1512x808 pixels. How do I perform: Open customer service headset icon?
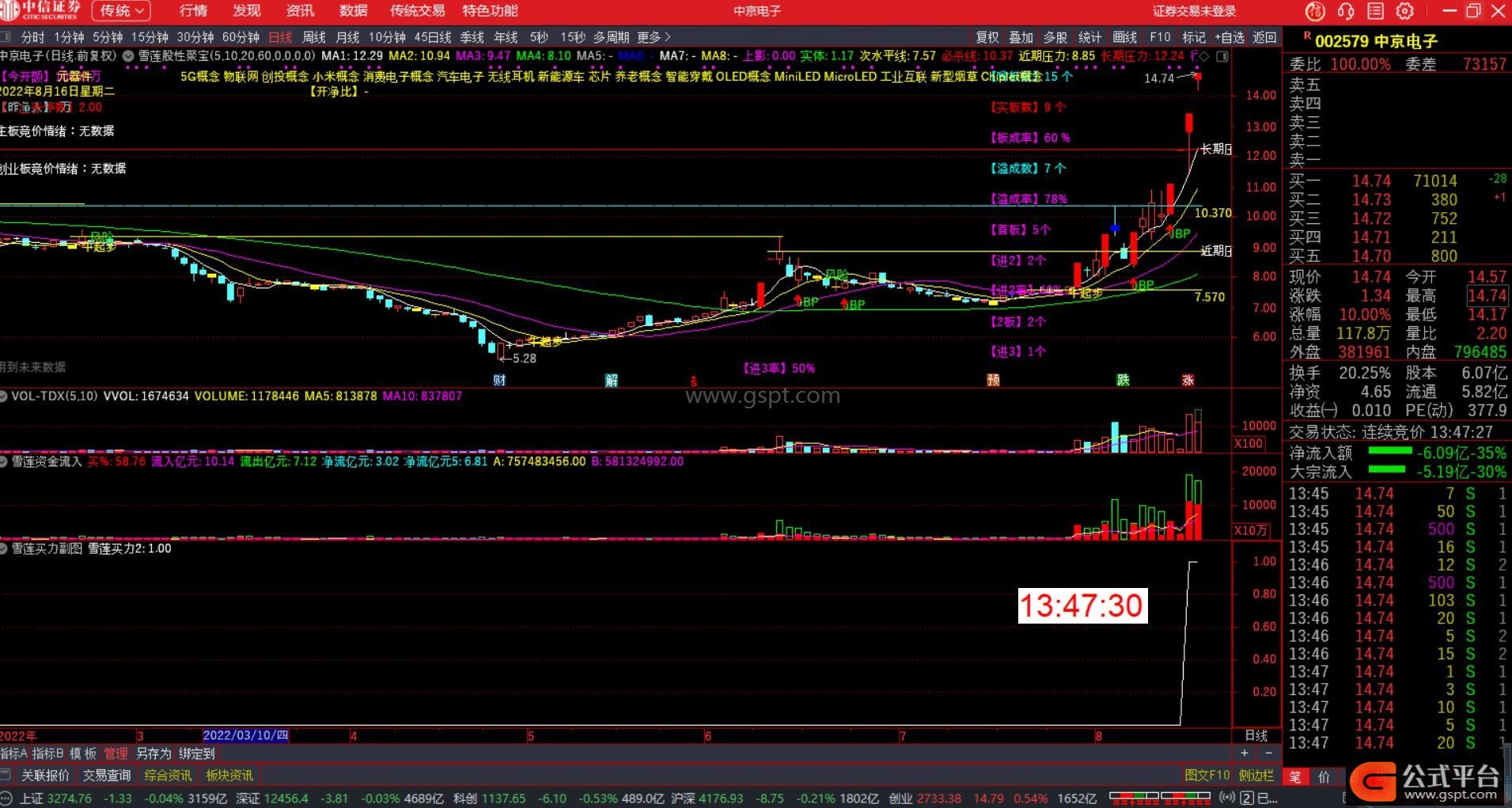point(1345,11)
